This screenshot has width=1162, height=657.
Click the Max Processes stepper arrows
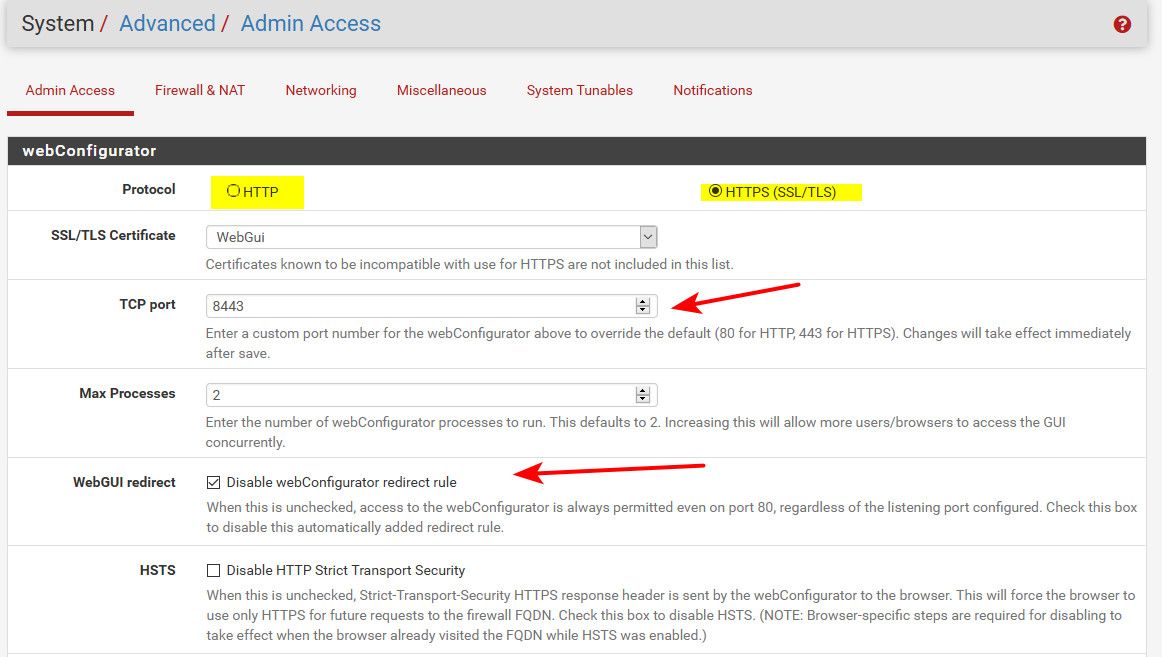point(643,395)
